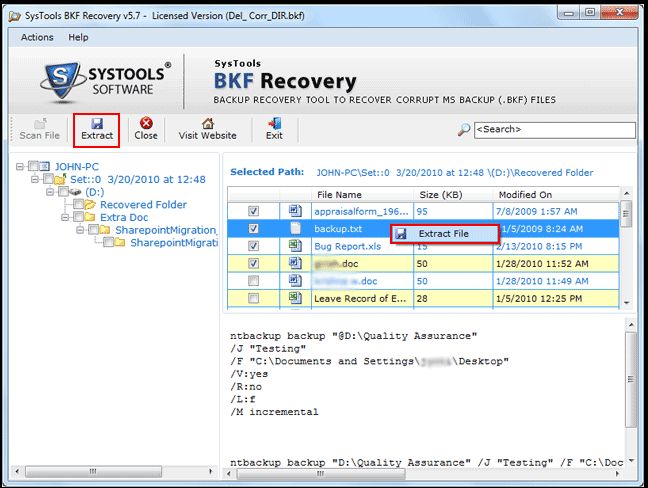This screenshot has height=488, width=648.
Task: Toggle the JOHN-PC tree checkbox
Action: (x=33, y=167)
